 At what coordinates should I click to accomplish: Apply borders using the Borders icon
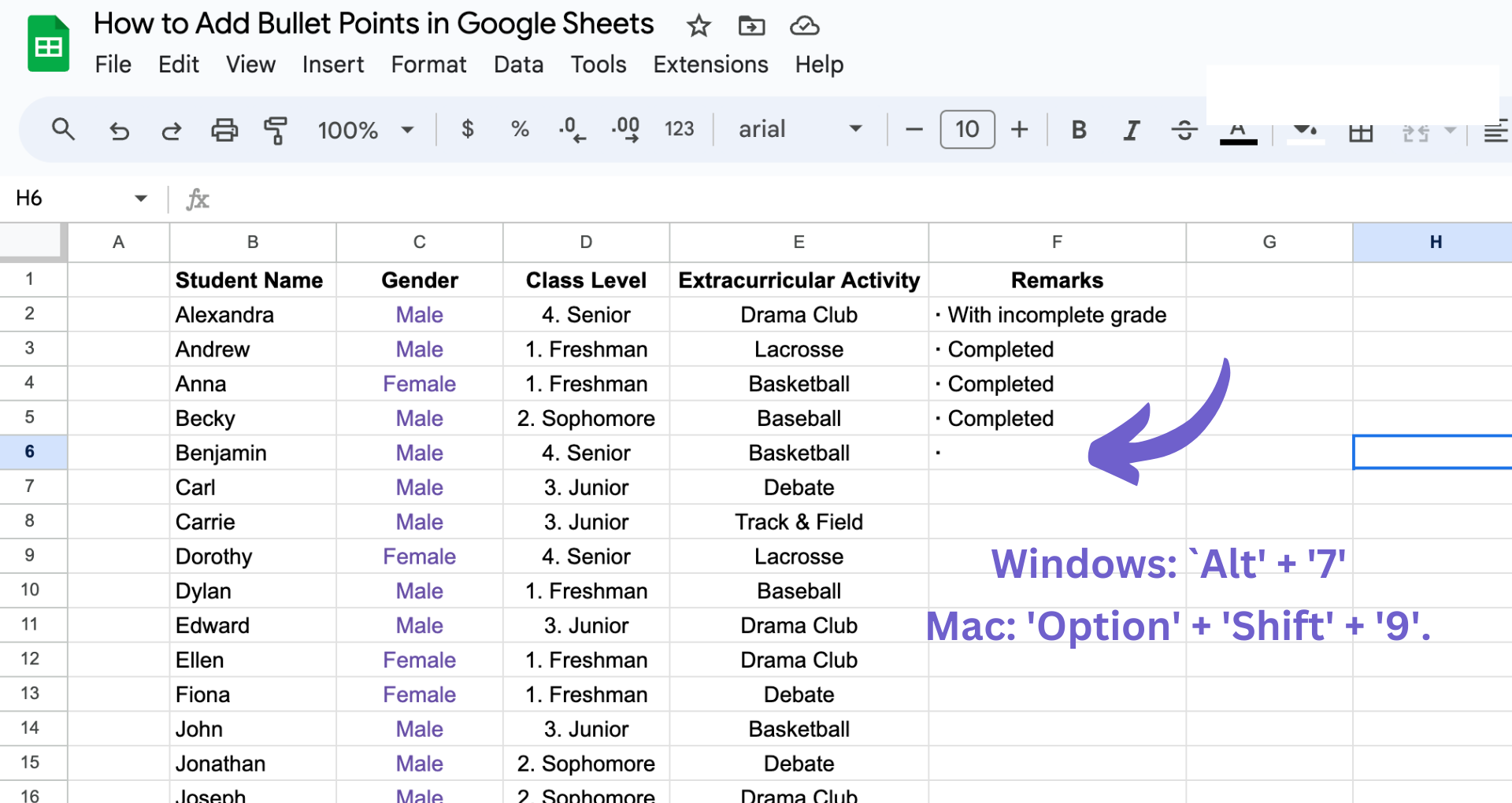point(1360,130)
